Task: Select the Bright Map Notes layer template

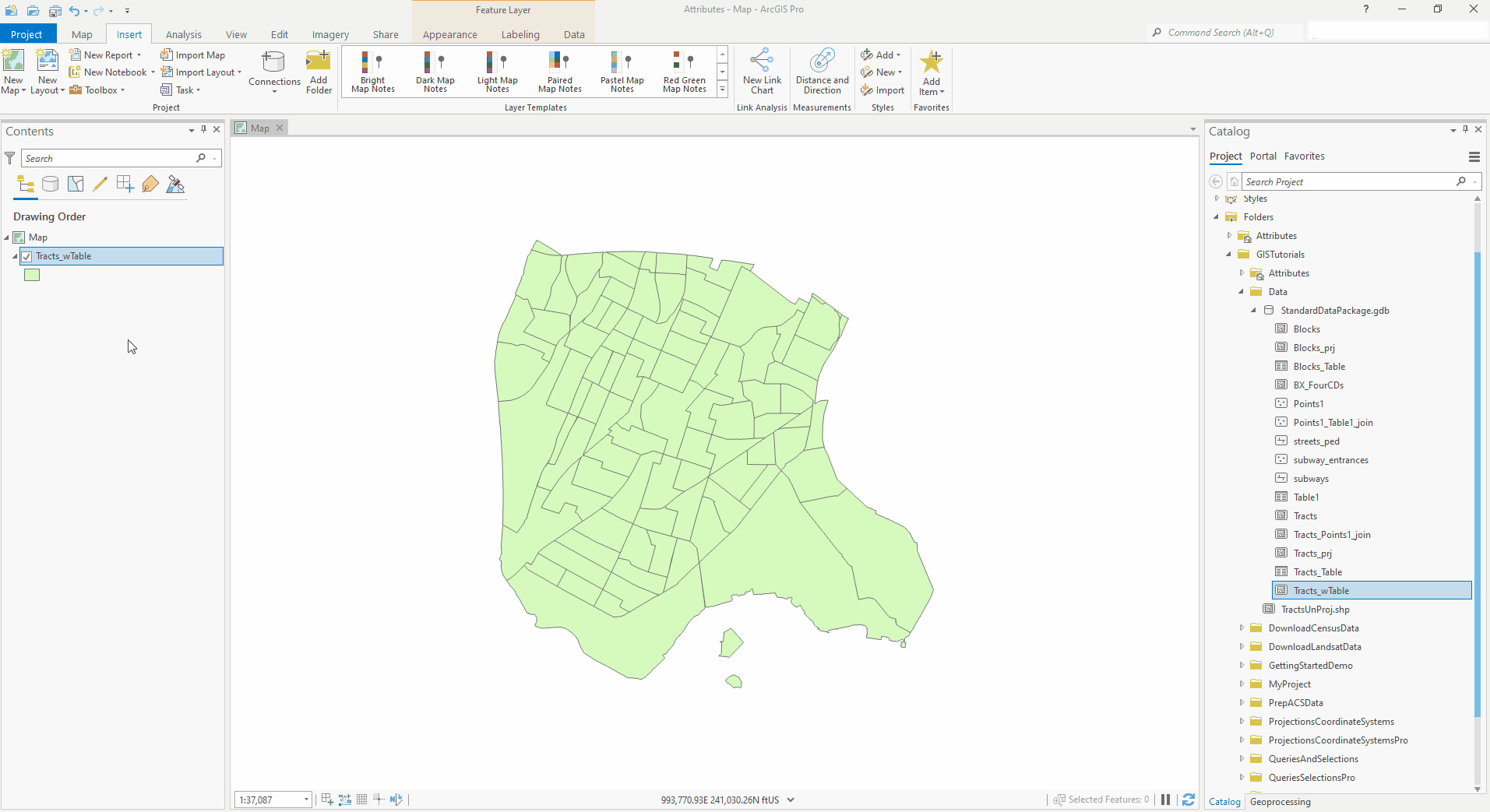Action: pos(372,71)
